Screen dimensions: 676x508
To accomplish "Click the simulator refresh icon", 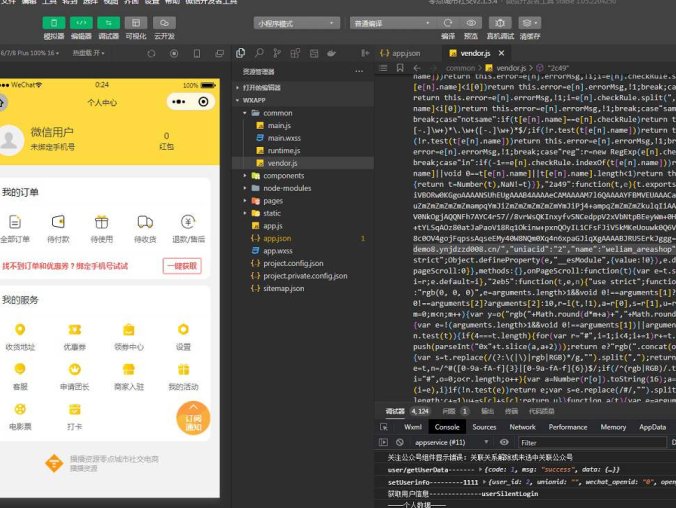I will coord(151,53).
